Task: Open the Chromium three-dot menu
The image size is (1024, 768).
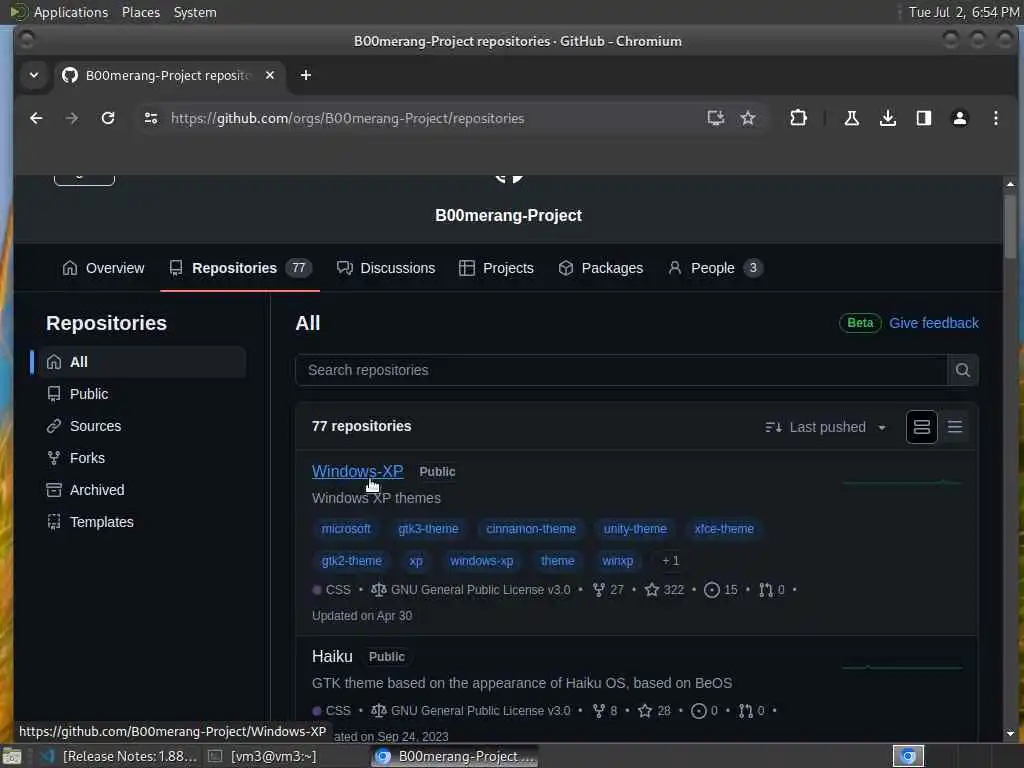Action: click(x=995, y=118)
